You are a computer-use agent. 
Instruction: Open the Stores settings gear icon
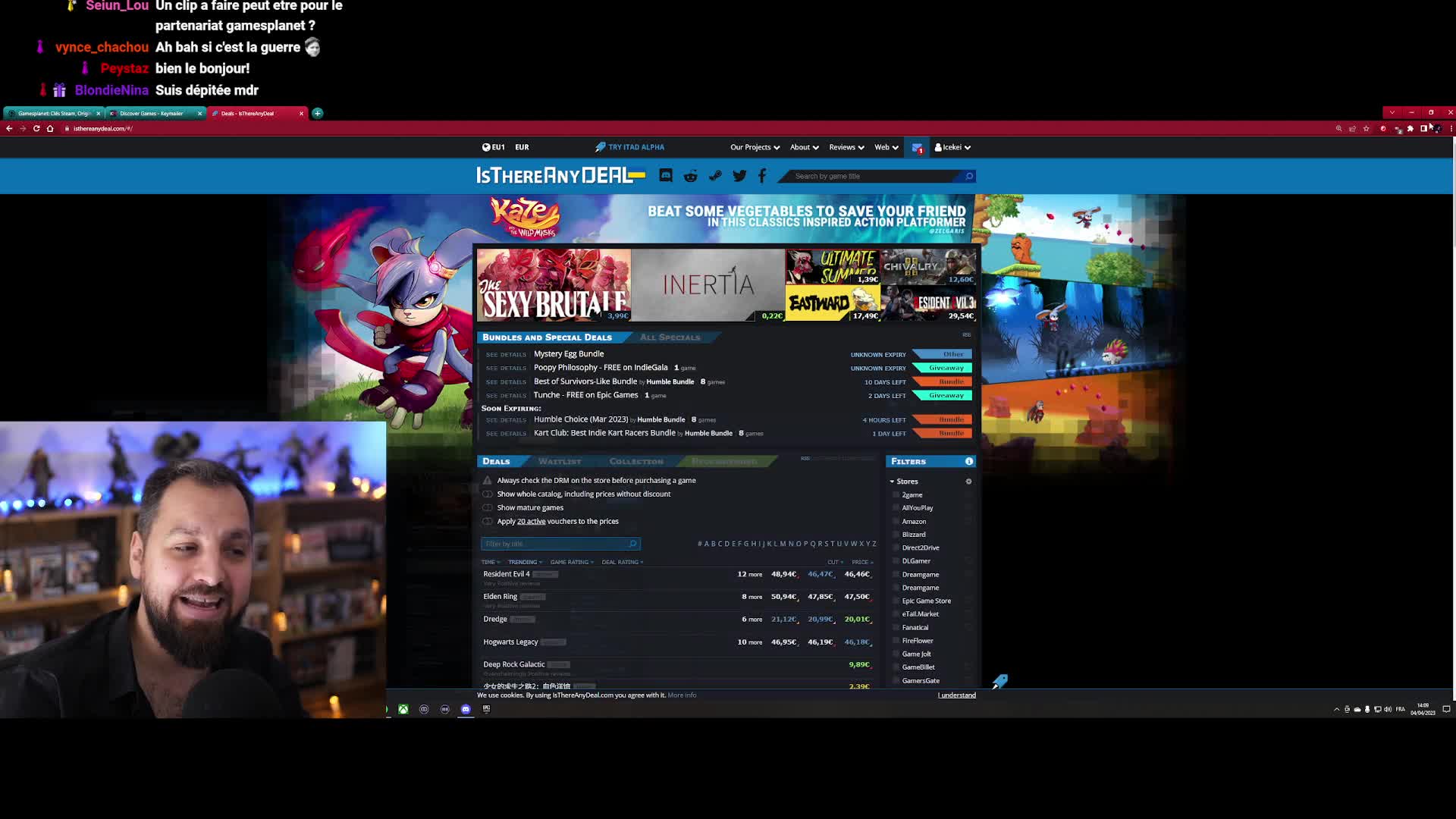968,482
